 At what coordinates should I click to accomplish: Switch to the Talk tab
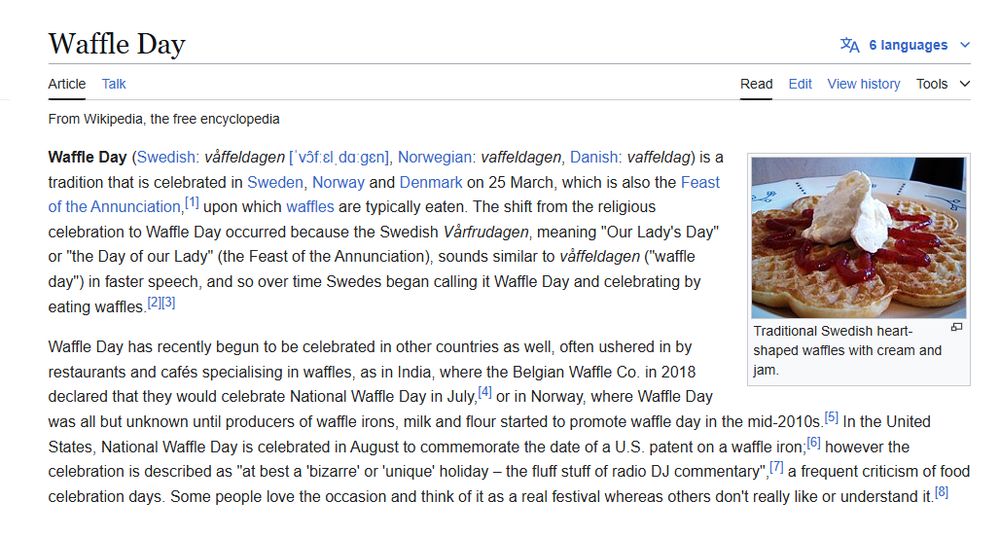click(114, 84)
